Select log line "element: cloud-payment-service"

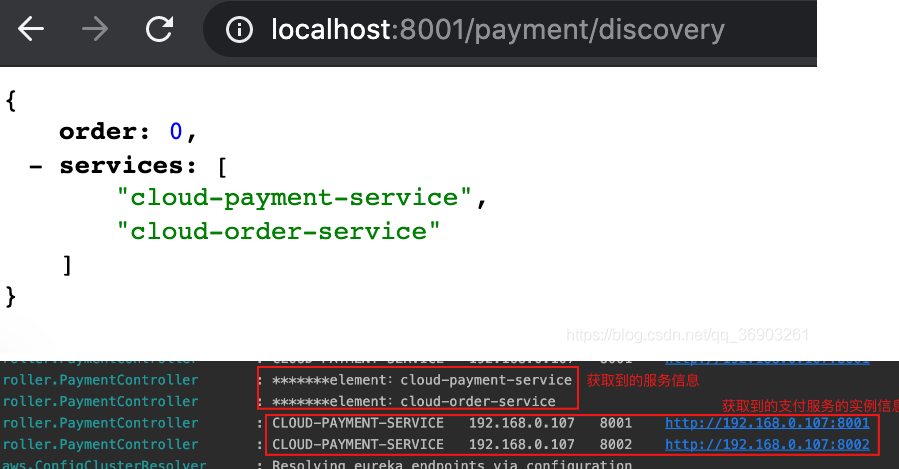tap(421, 380)
